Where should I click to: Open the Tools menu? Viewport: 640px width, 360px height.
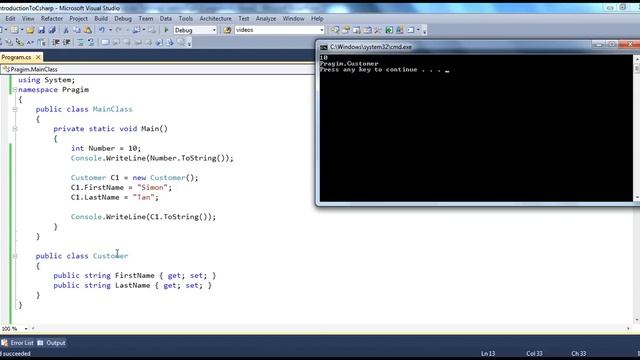pyautogui.click(x=186, y=18)
